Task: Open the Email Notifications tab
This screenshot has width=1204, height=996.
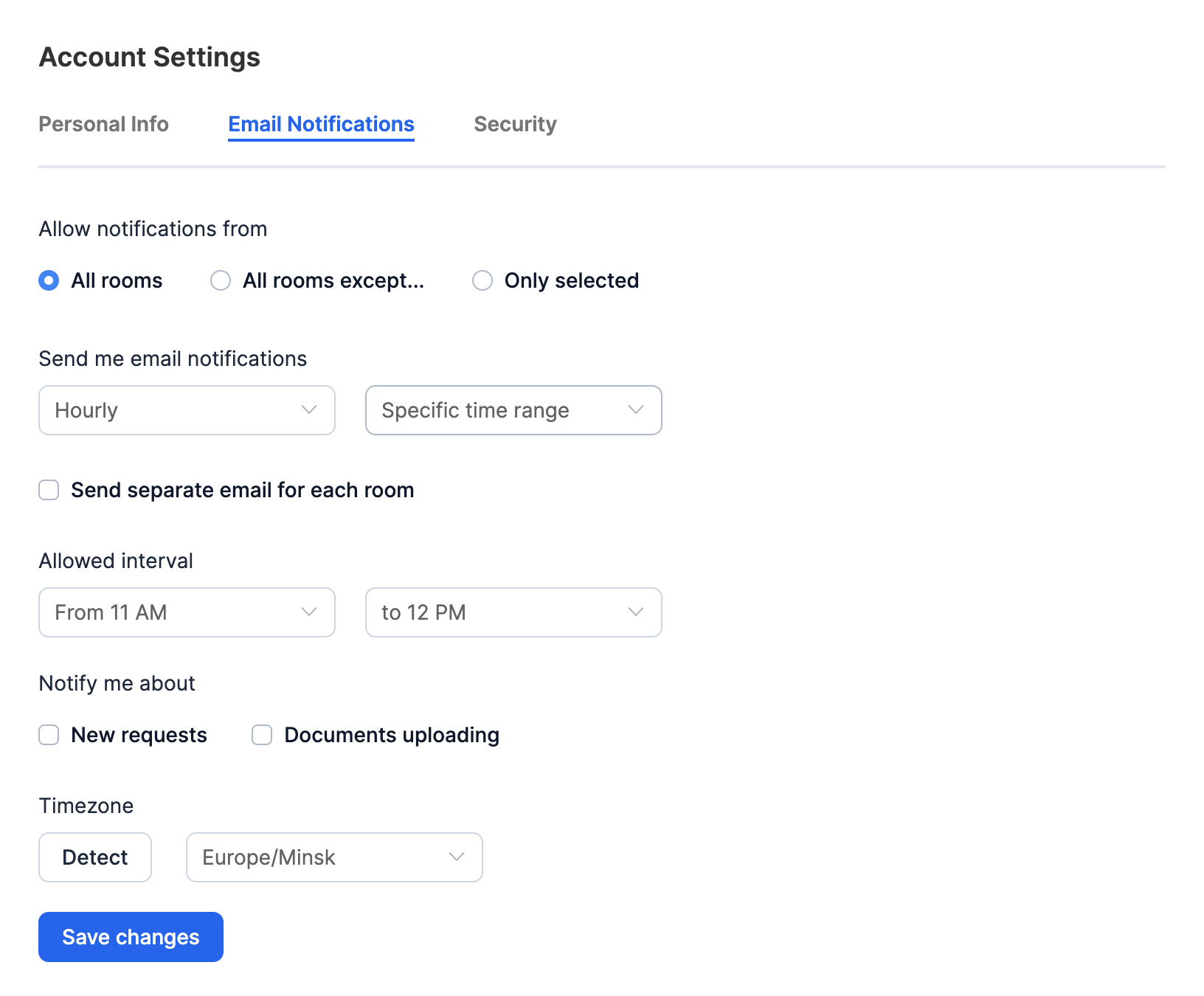Action: 321,124
